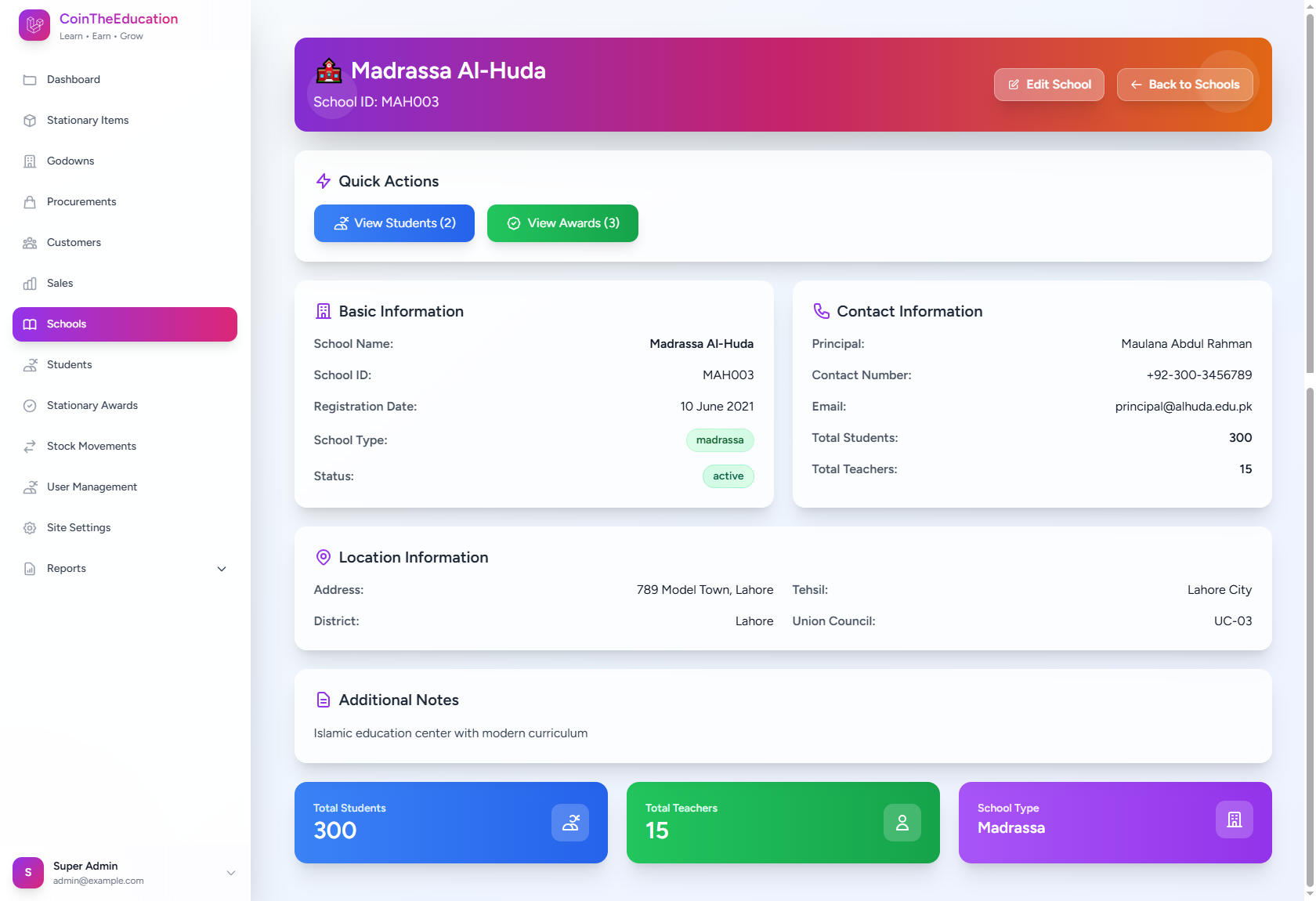Click the Stationary Items box icon
Viewport: 1316px width, 901px height.
pyautogui.click(x=30, y=121)
